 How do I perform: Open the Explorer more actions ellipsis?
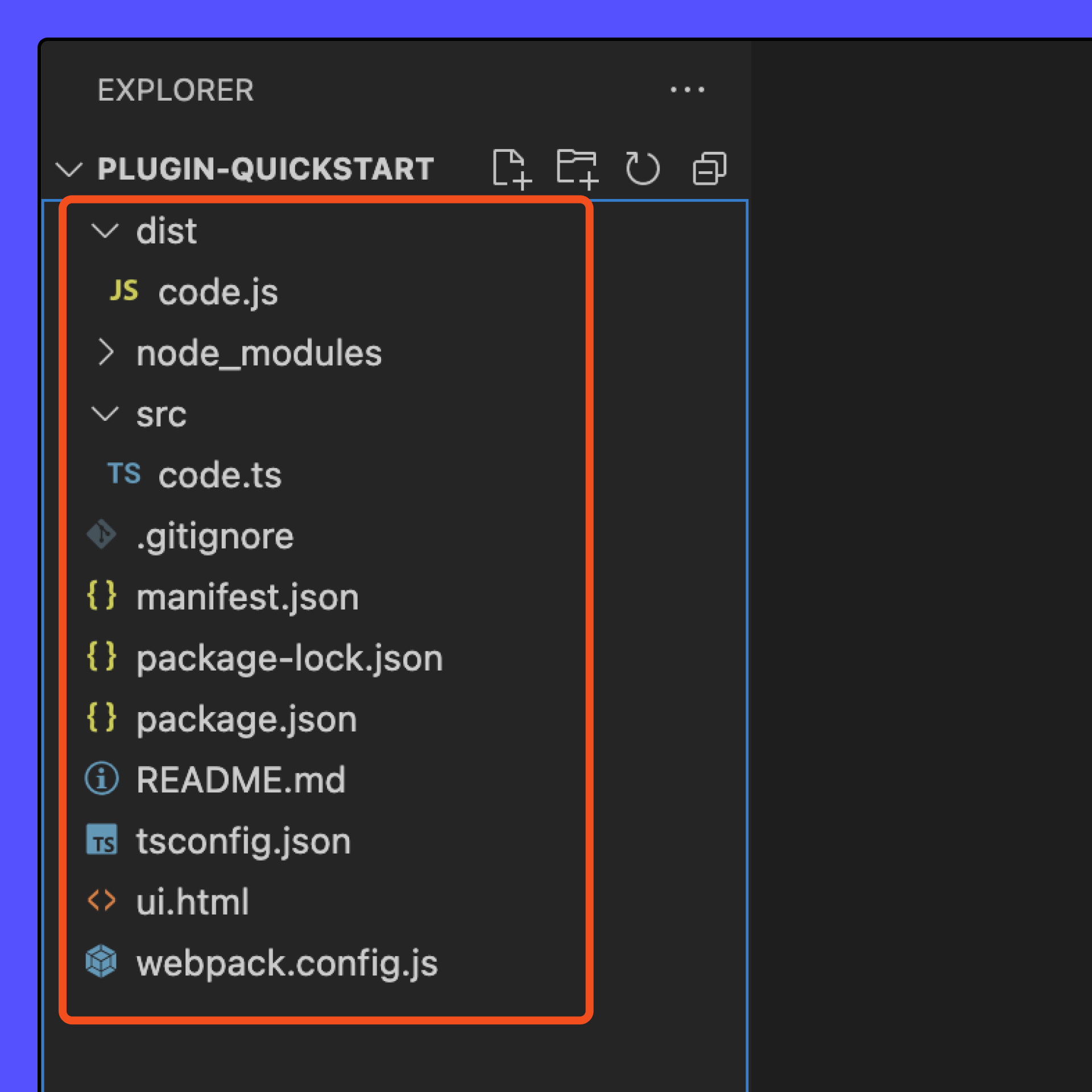[x=687, y=90]
